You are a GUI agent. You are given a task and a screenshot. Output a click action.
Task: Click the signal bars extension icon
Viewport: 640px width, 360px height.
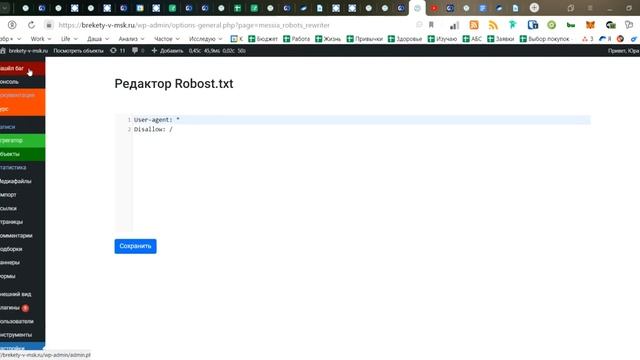tap(454, 26)
